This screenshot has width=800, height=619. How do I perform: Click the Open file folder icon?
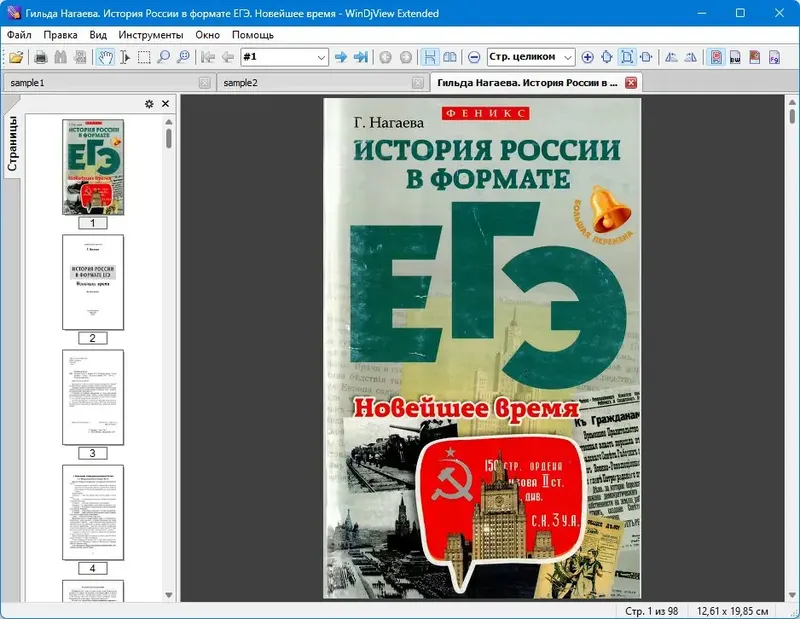click(16, 57)
